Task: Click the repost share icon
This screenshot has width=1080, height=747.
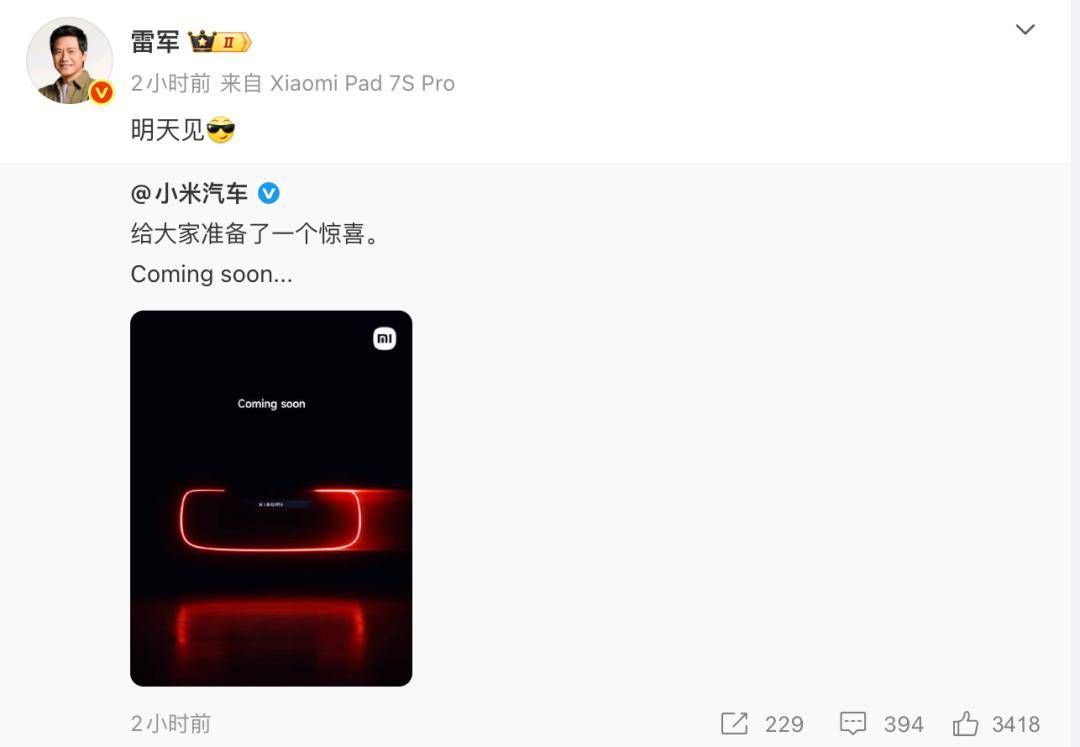Action: click(x=734, y=724)
